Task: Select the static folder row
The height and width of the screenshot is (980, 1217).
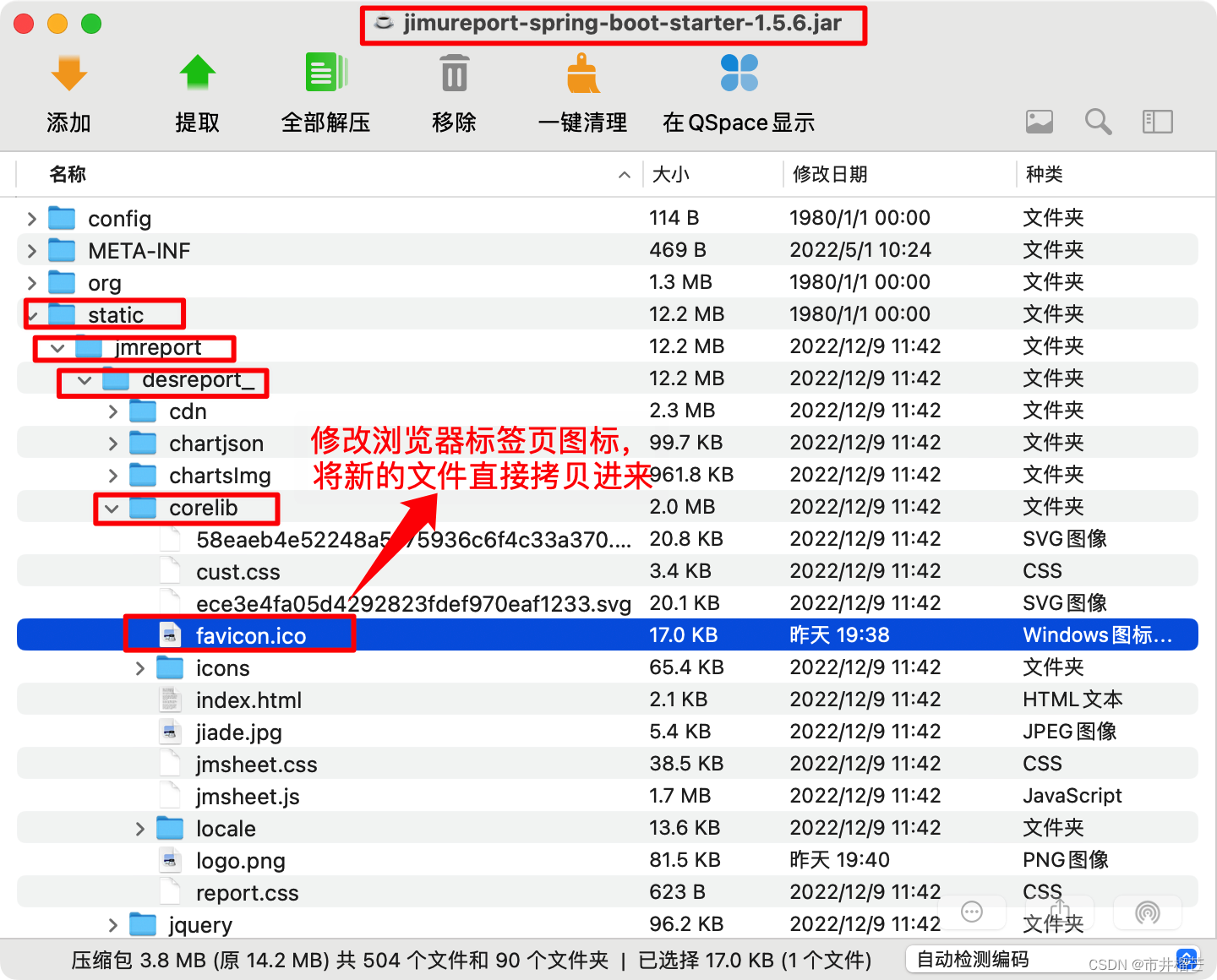Action: [x=608, y=314]
